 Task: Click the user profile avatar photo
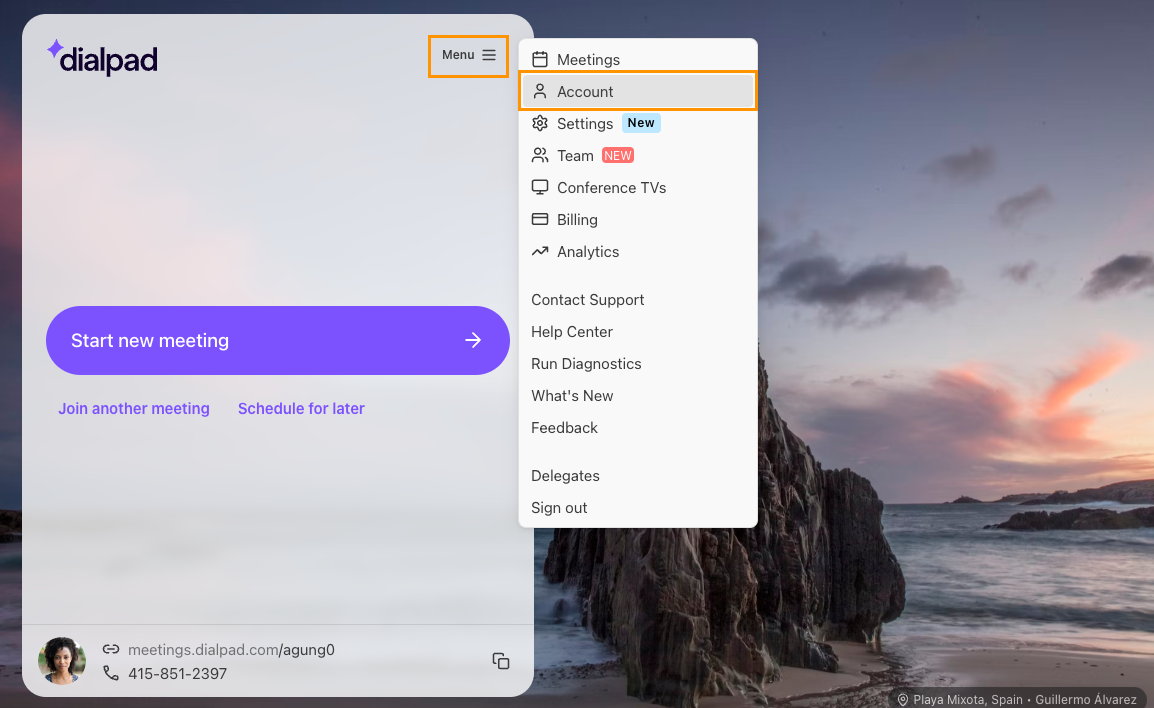pyautogui.click(x=62, y=661)
